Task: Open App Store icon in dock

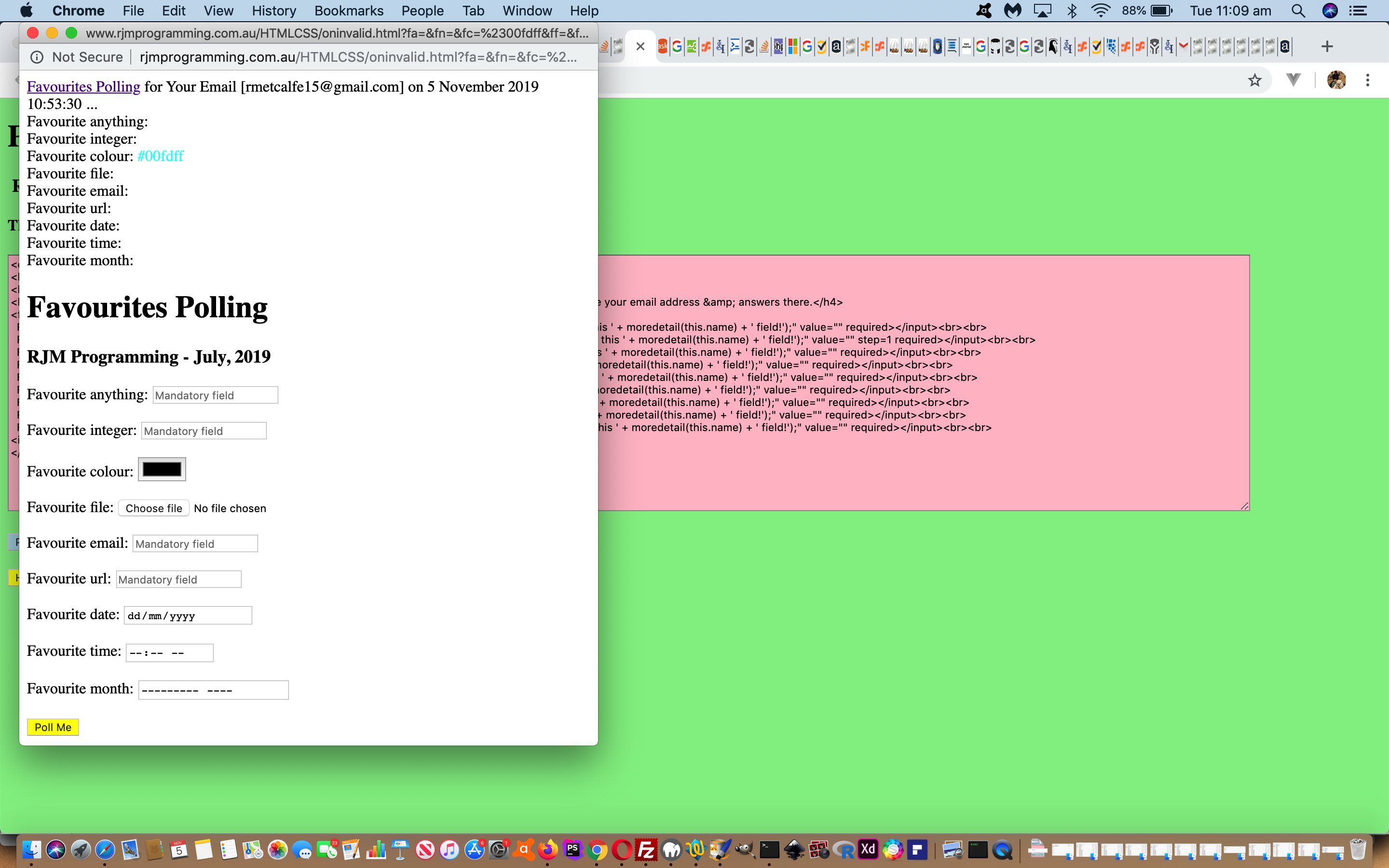Action: pyautogui.click(x=475, y=850)
